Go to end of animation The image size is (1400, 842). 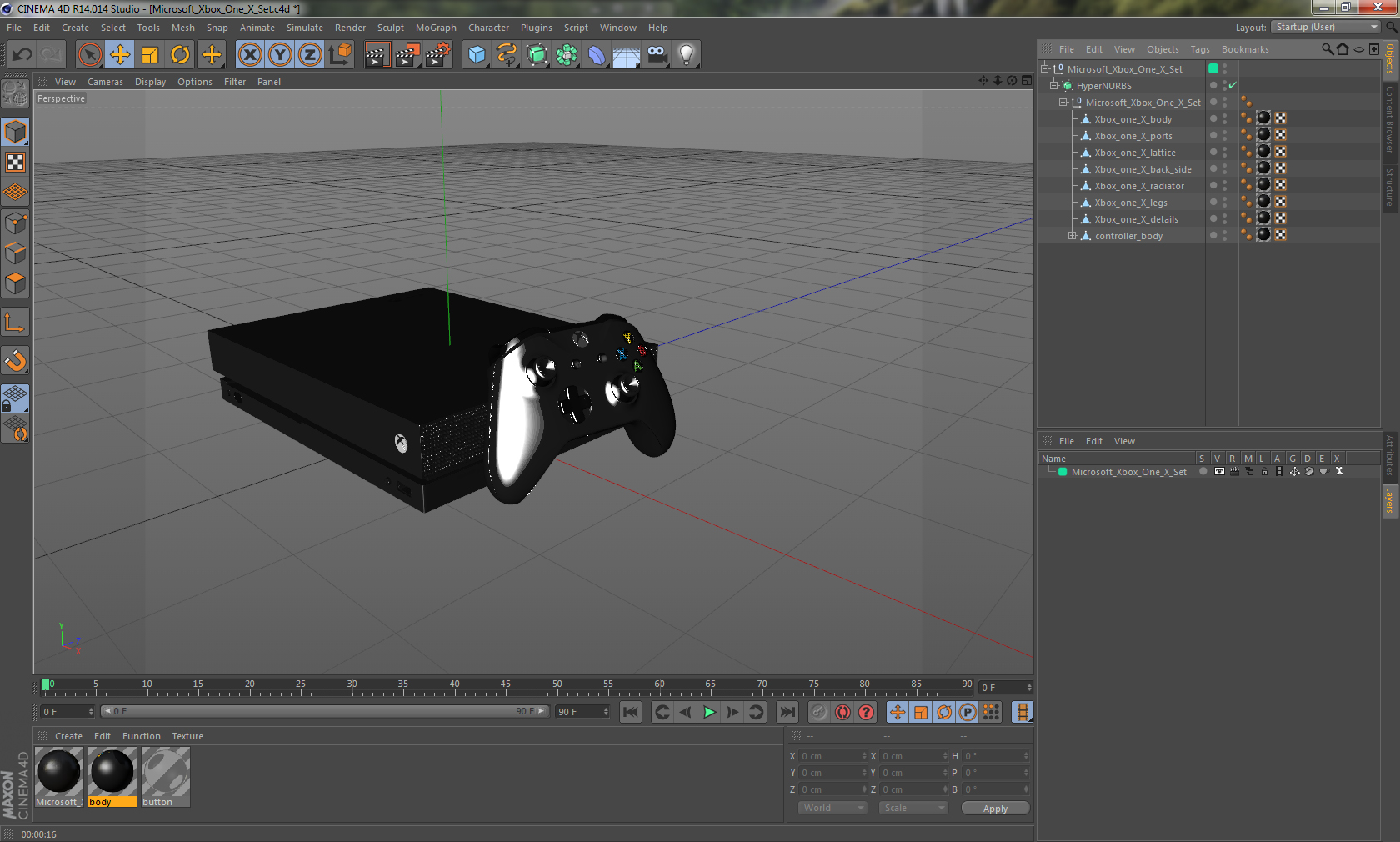pyautogui.click(x=787, y=712)
